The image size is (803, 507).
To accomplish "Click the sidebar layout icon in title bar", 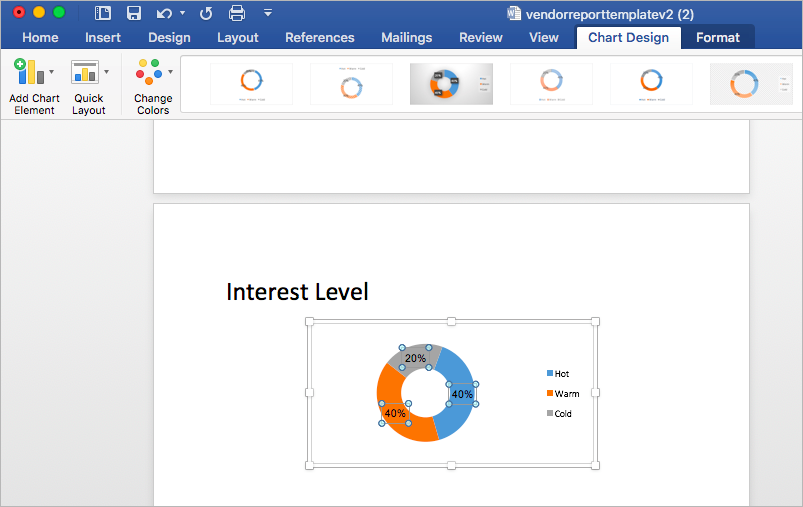I will coord(103,13).
